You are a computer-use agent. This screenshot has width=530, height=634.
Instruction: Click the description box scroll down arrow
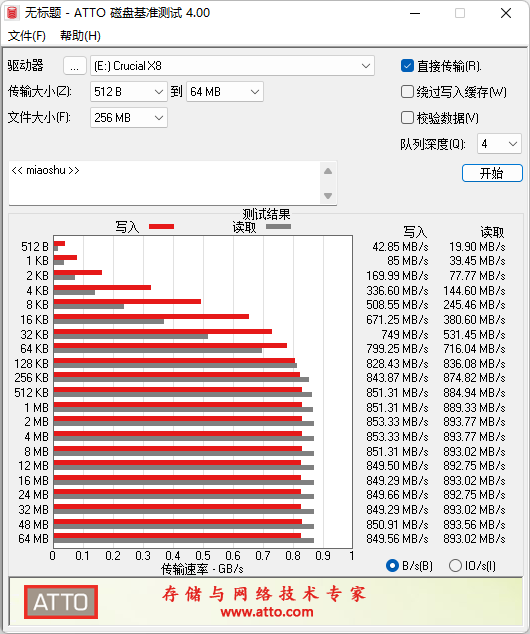coord(328,196)
